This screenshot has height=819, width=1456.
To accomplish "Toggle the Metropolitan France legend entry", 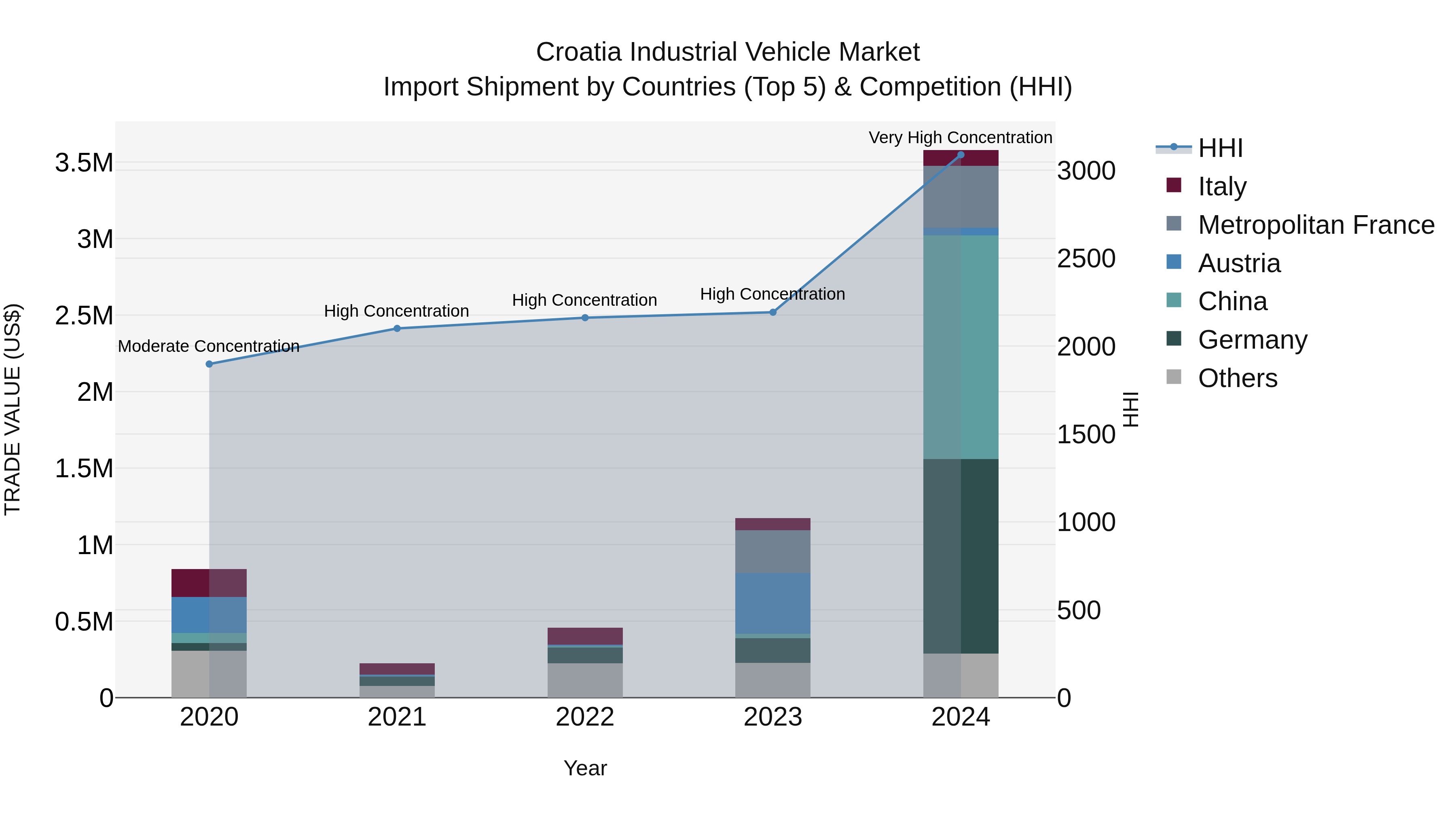I will [1300, 224].
